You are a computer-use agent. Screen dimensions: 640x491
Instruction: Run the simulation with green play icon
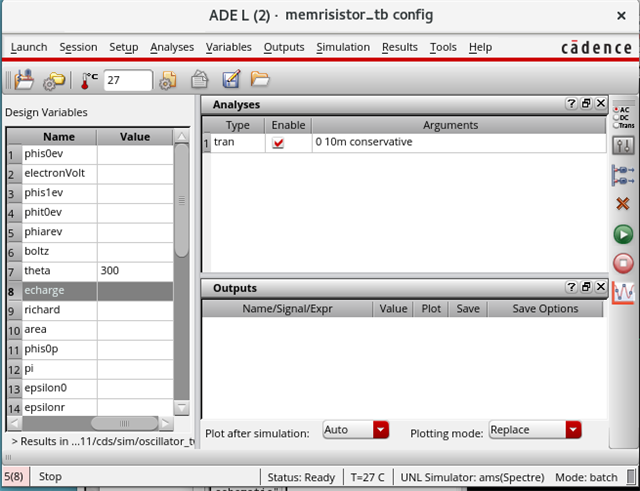coord(623,234)
